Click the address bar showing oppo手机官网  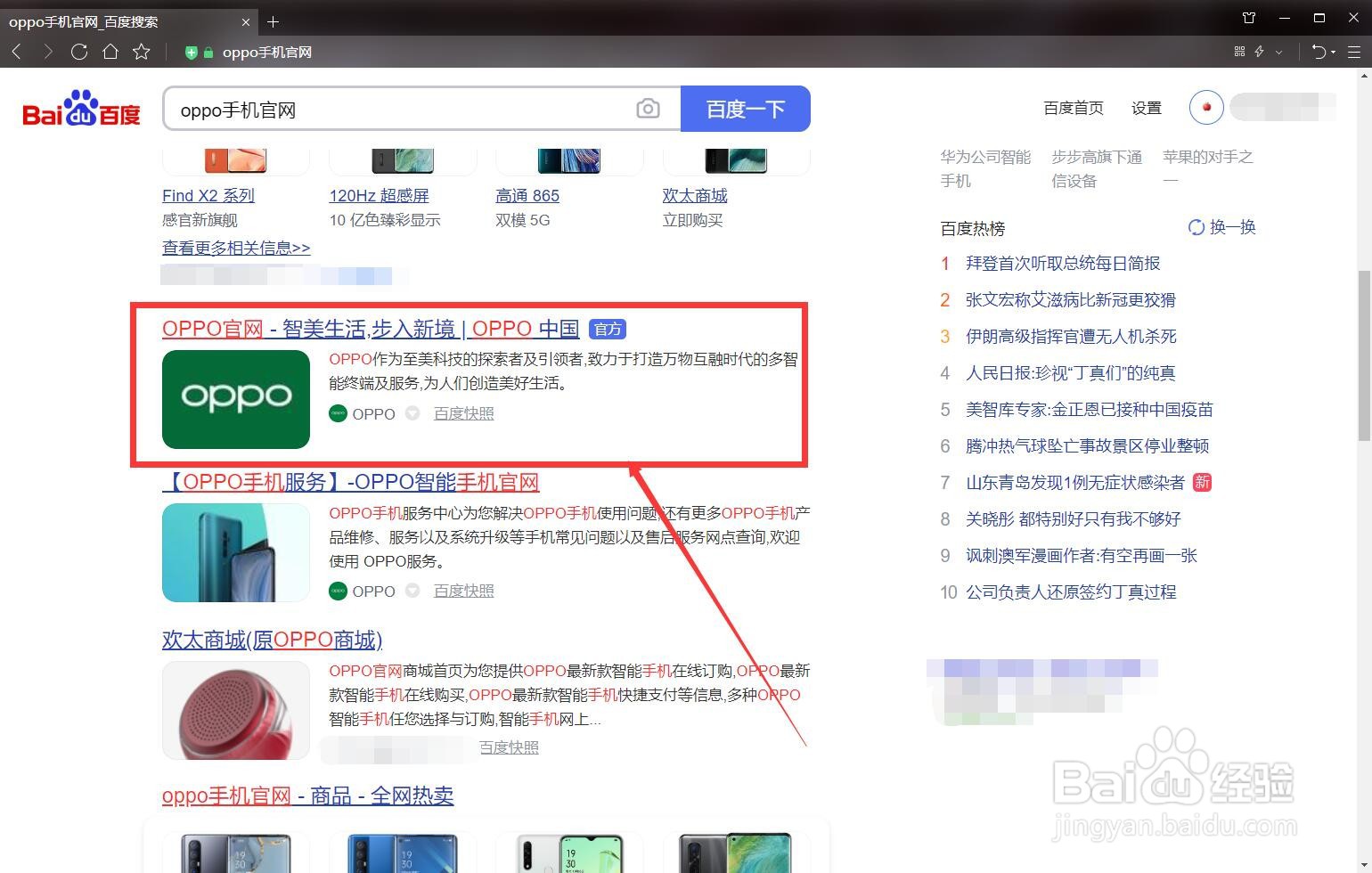(x=267, y=53)
